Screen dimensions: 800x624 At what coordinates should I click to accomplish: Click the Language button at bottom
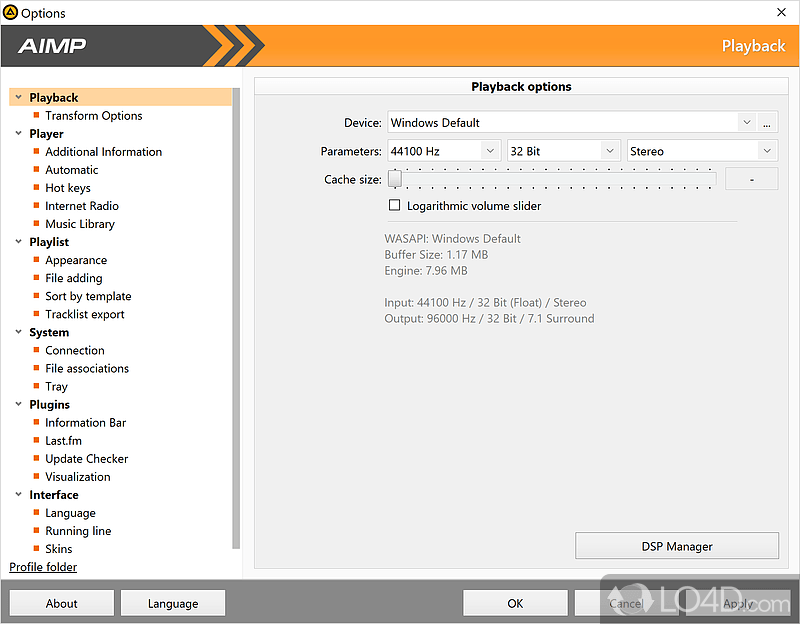pyautogui.click(x=173, y=603)
